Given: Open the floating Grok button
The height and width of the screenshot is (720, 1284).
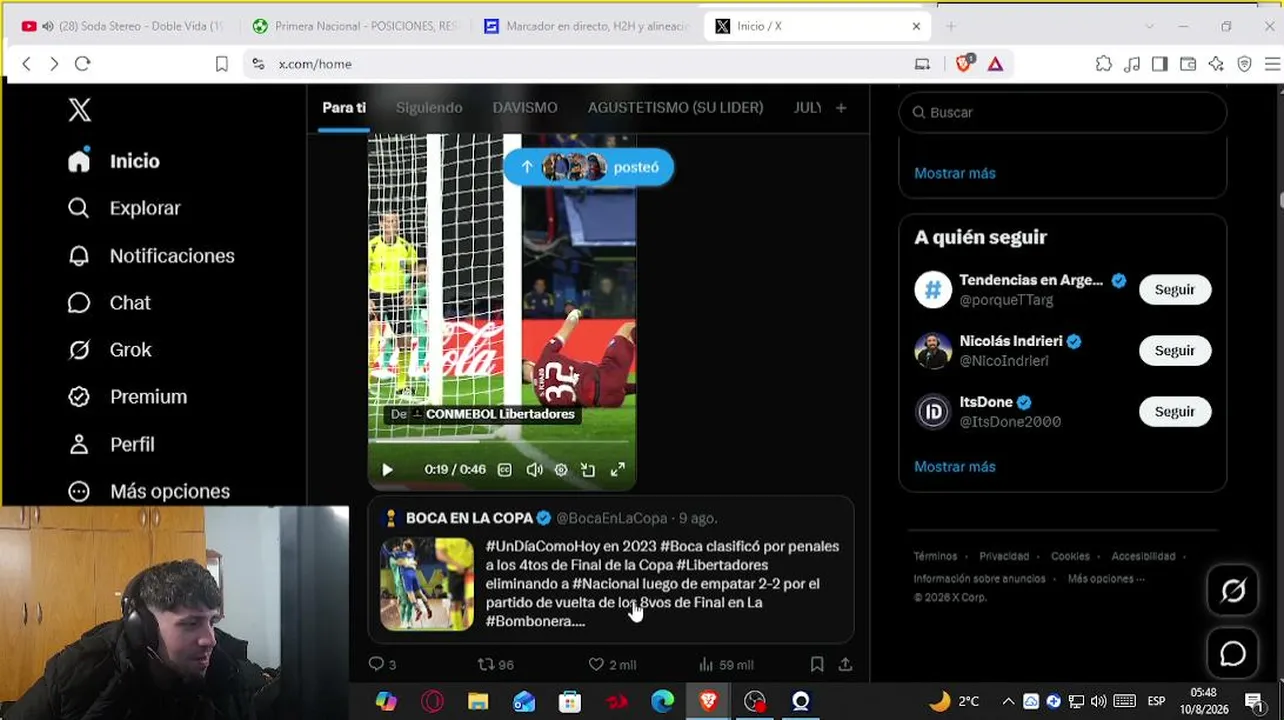Looking at the screenshot, I should (x=1233, y=591).
